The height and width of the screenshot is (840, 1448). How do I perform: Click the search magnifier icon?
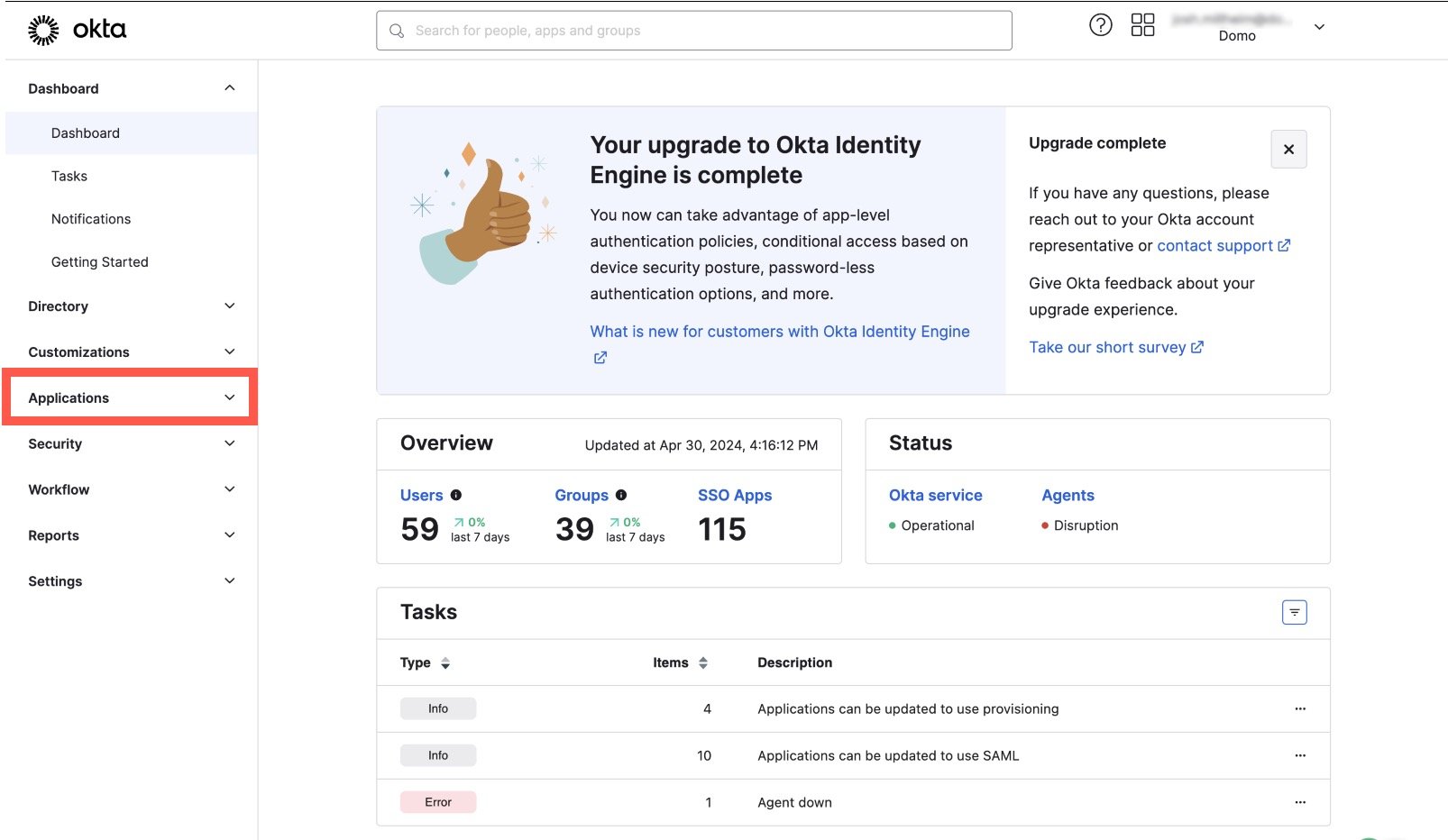coord(397,31)
